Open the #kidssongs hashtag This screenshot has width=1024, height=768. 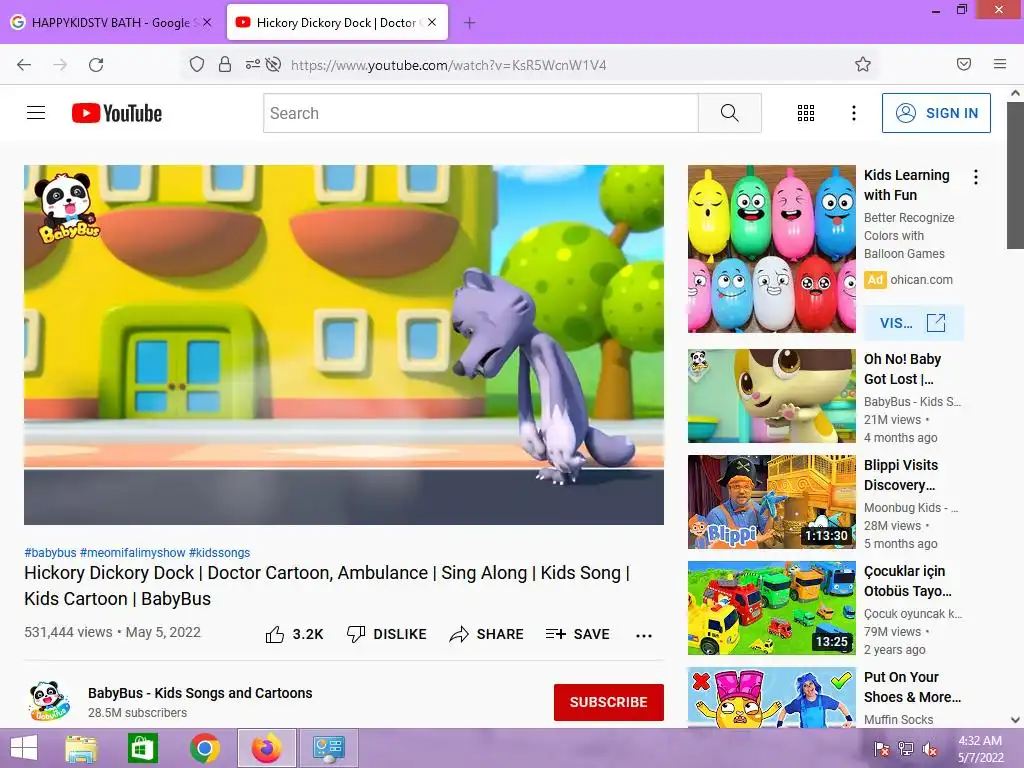219,552
